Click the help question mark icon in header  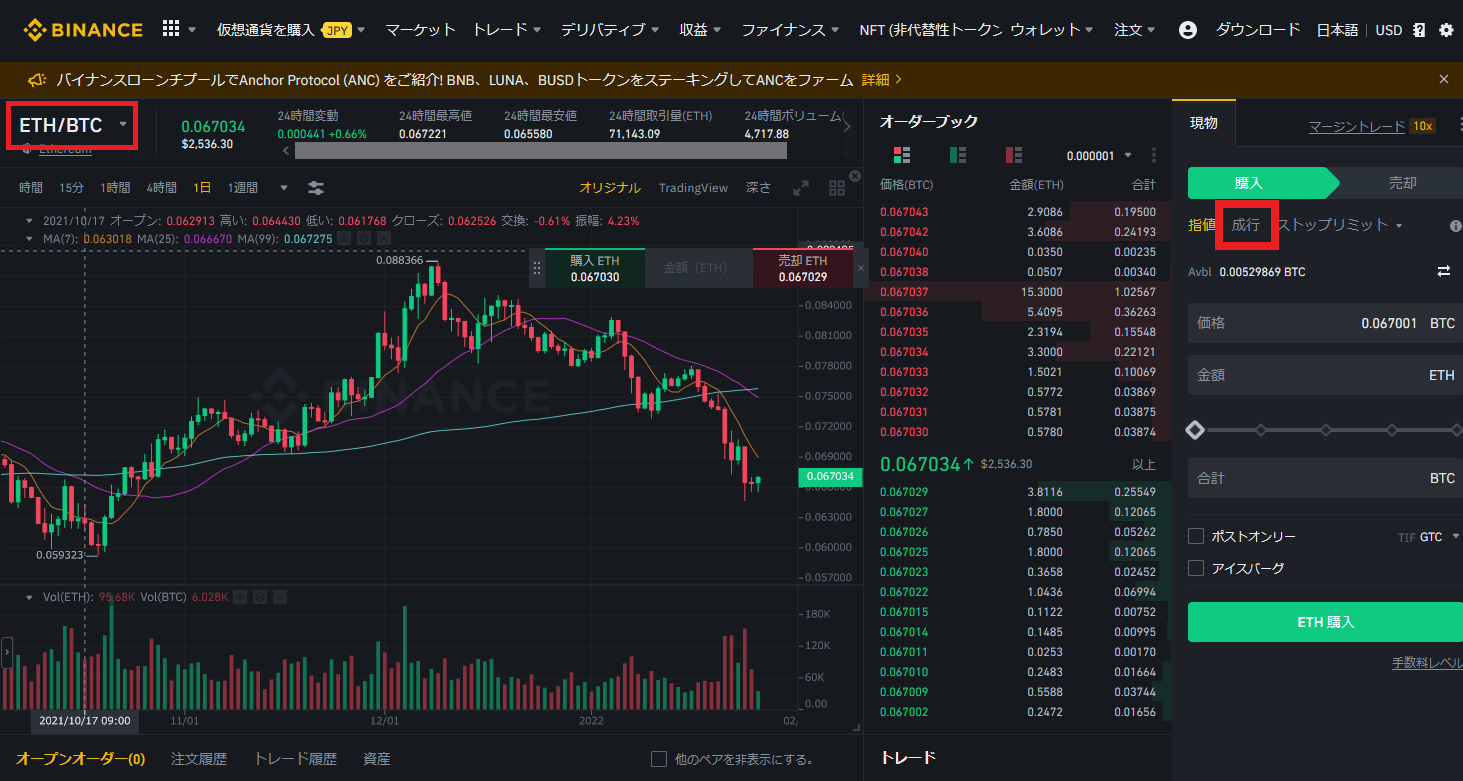[1419, 30]
